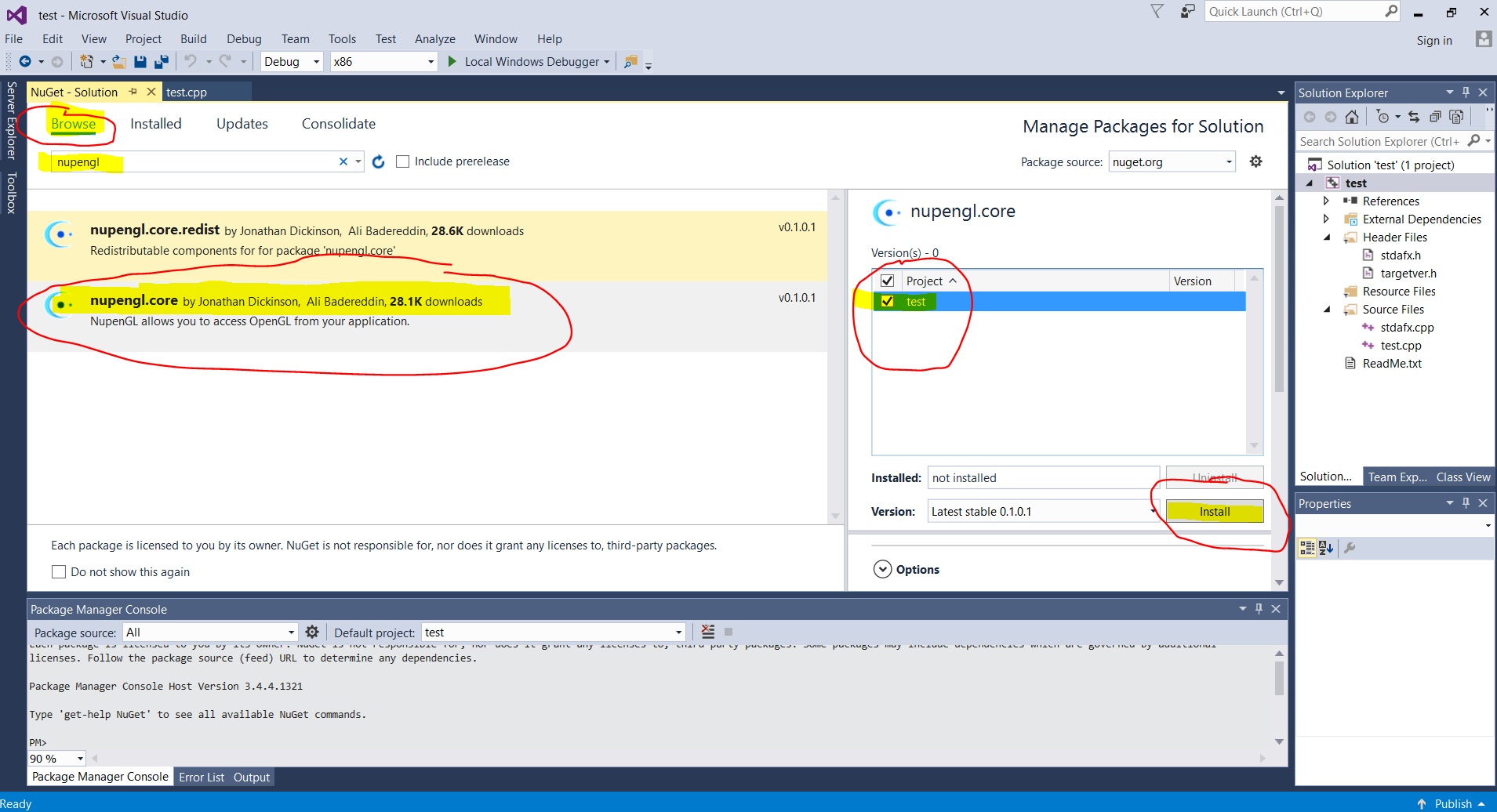The width and height of the screenshot is (1497, 812).
Task: Click the Property Pages wrench icon
Action: [x=1350, y=548]
